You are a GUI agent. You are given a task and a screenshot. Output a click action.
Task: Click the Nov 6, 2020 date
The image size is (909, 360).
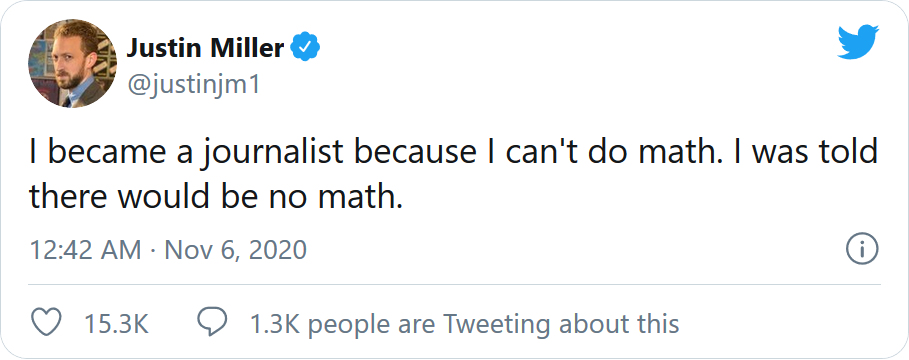click(x=235, y=250)
